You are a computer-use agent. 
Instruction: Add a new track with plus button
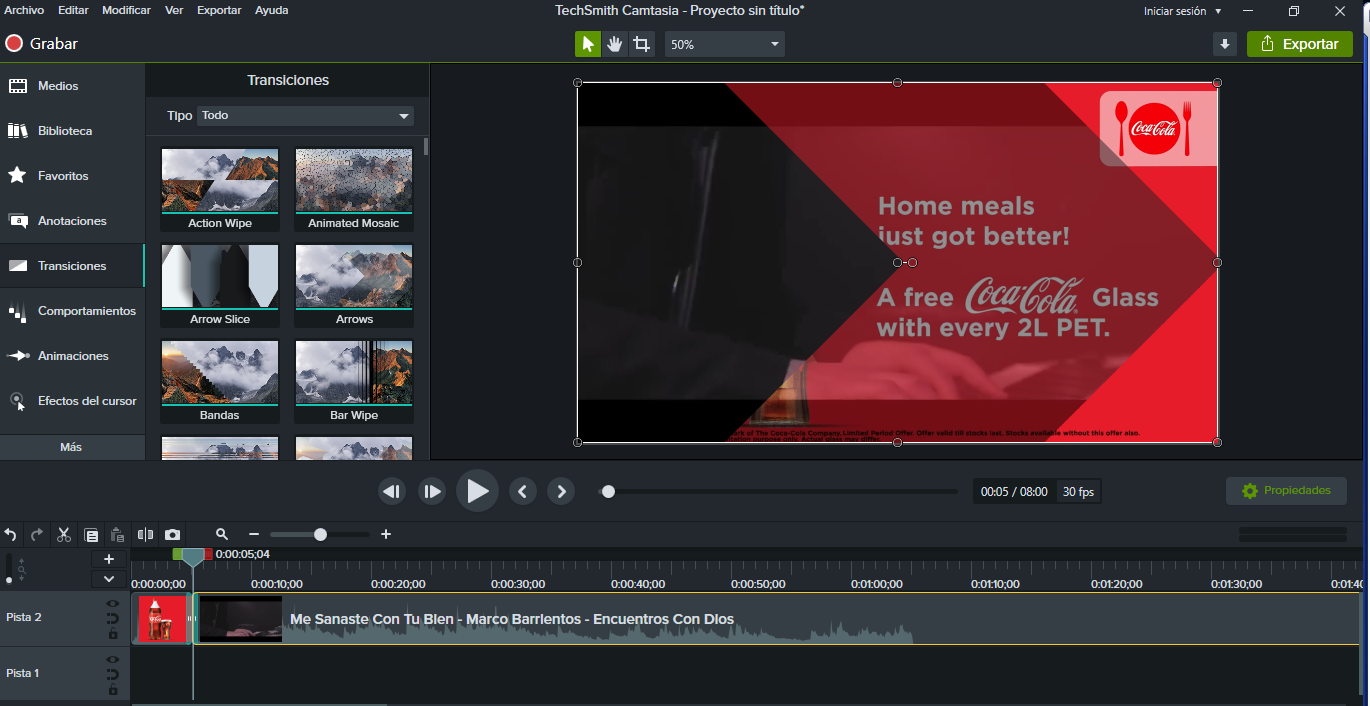coord(109,559)
